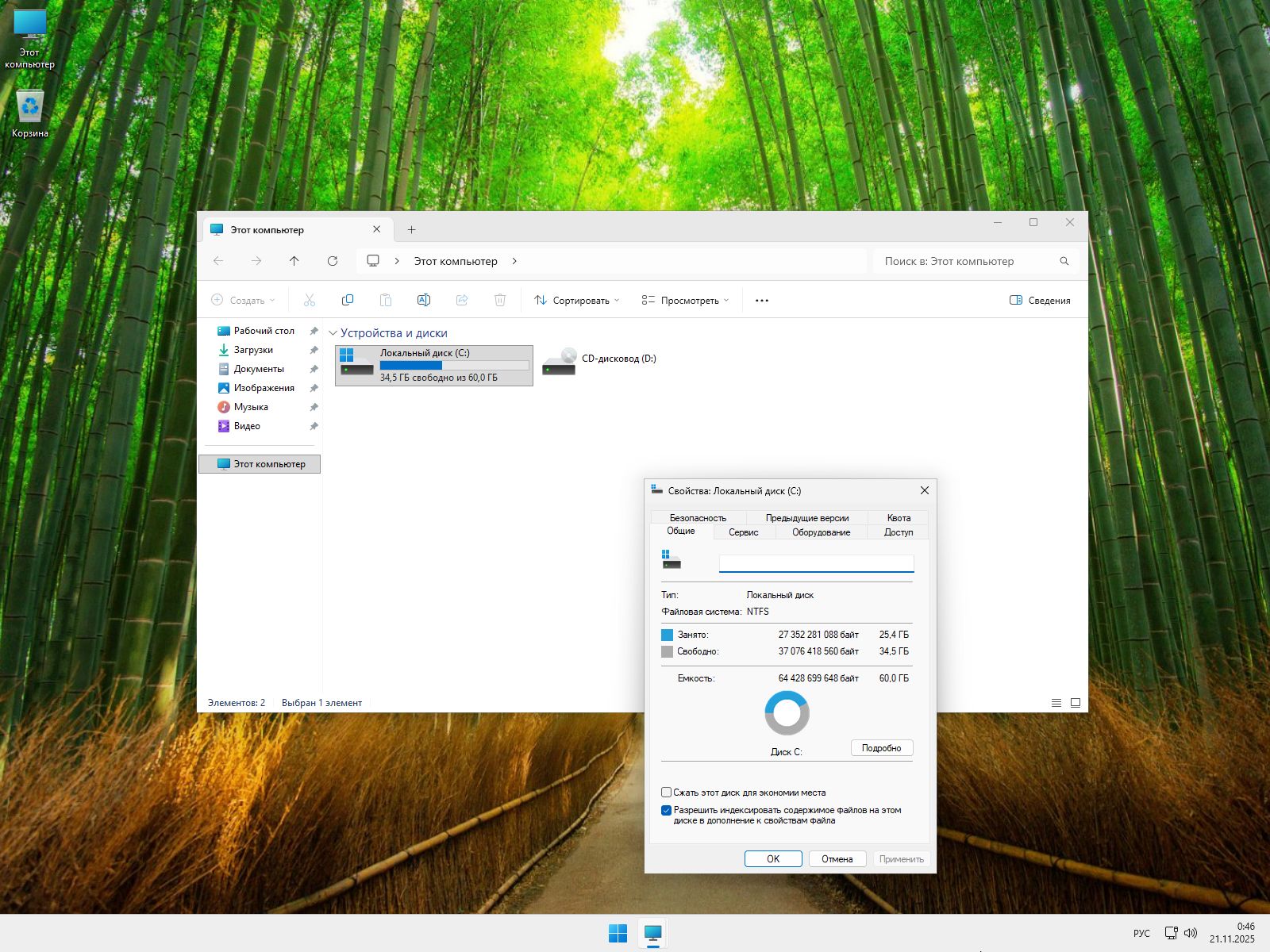The image size is (1270, 952).
Task: Toggle the details view icon near the status bar
Action: tap(1056, 703)
